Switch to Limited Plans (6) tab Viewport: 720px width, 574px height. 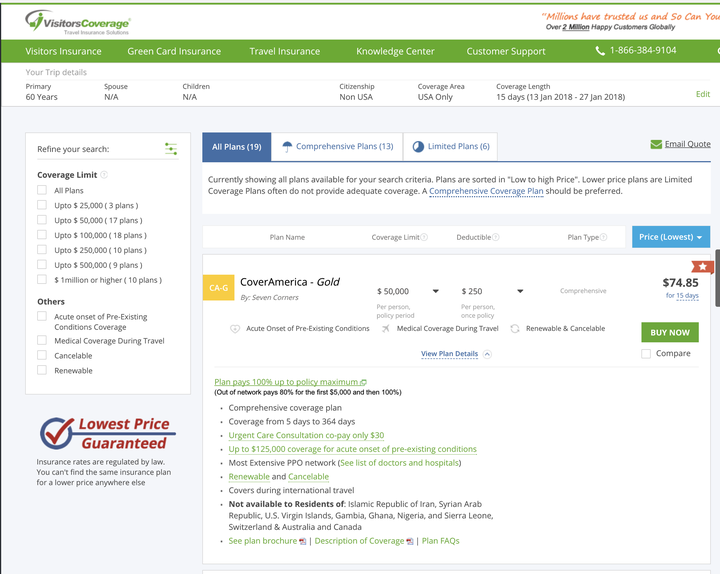coord(450,147)
